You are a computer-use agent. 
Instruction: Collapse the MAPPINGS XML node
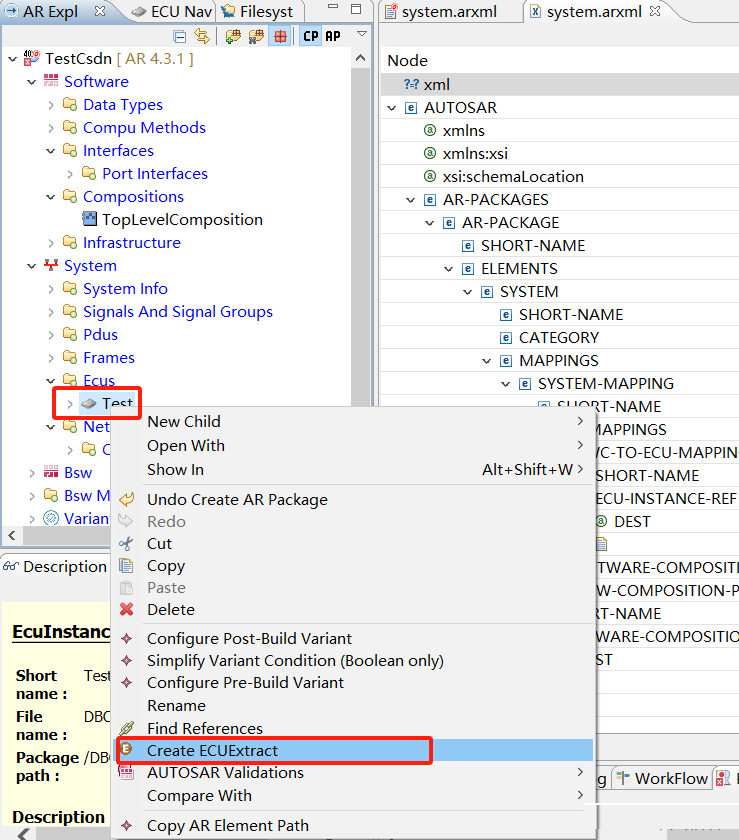487,361
